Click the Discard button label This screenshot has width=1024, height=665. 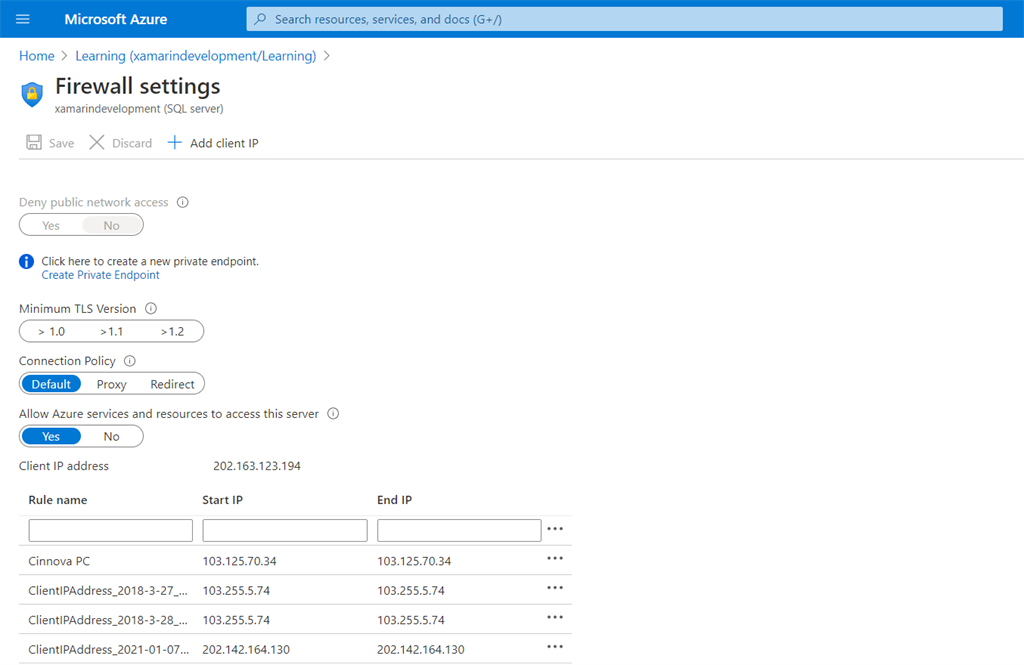click(x=132, y=143)
